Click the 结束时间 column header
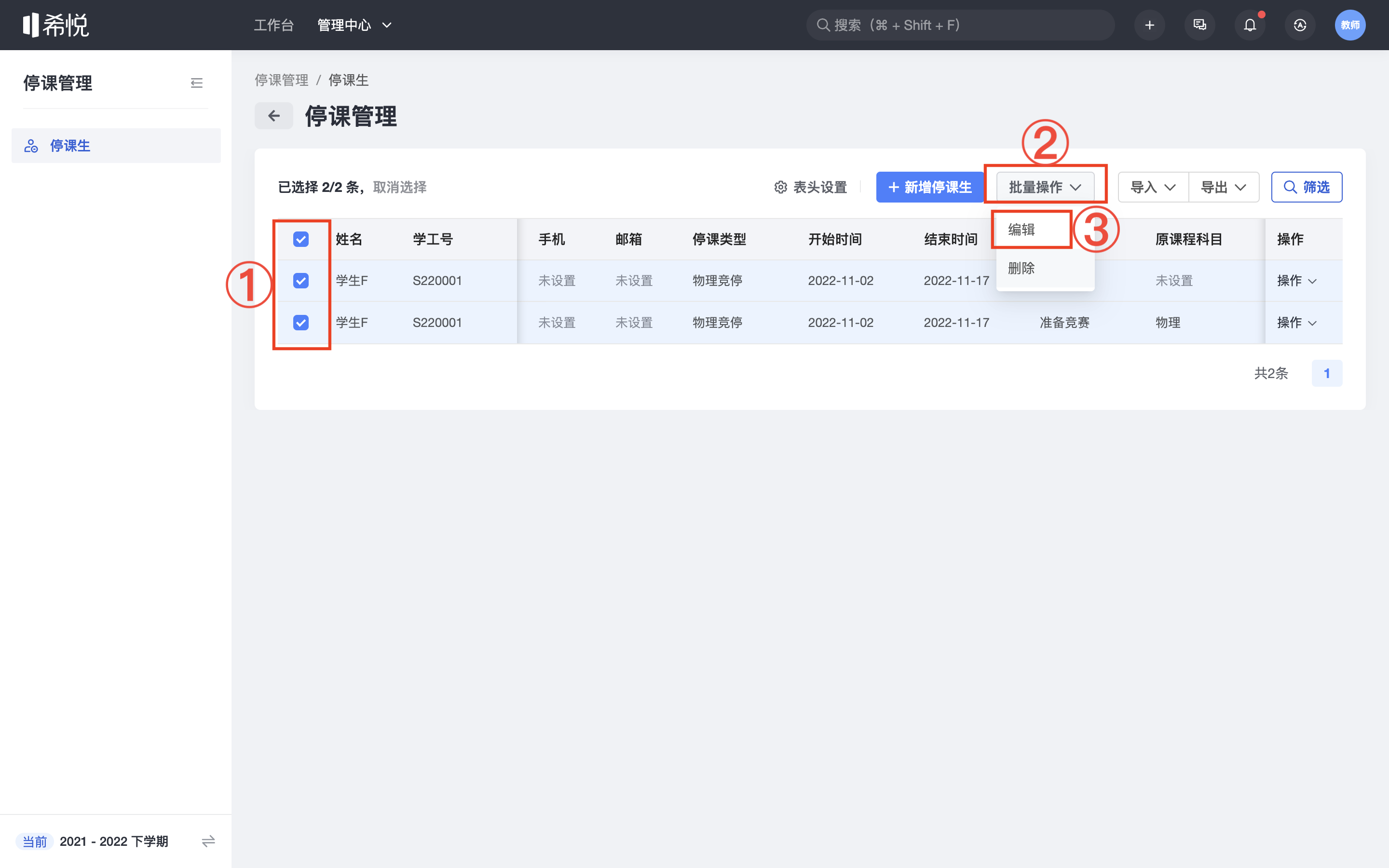Viewport: 1389px width, 868px height. click(951, 239)
